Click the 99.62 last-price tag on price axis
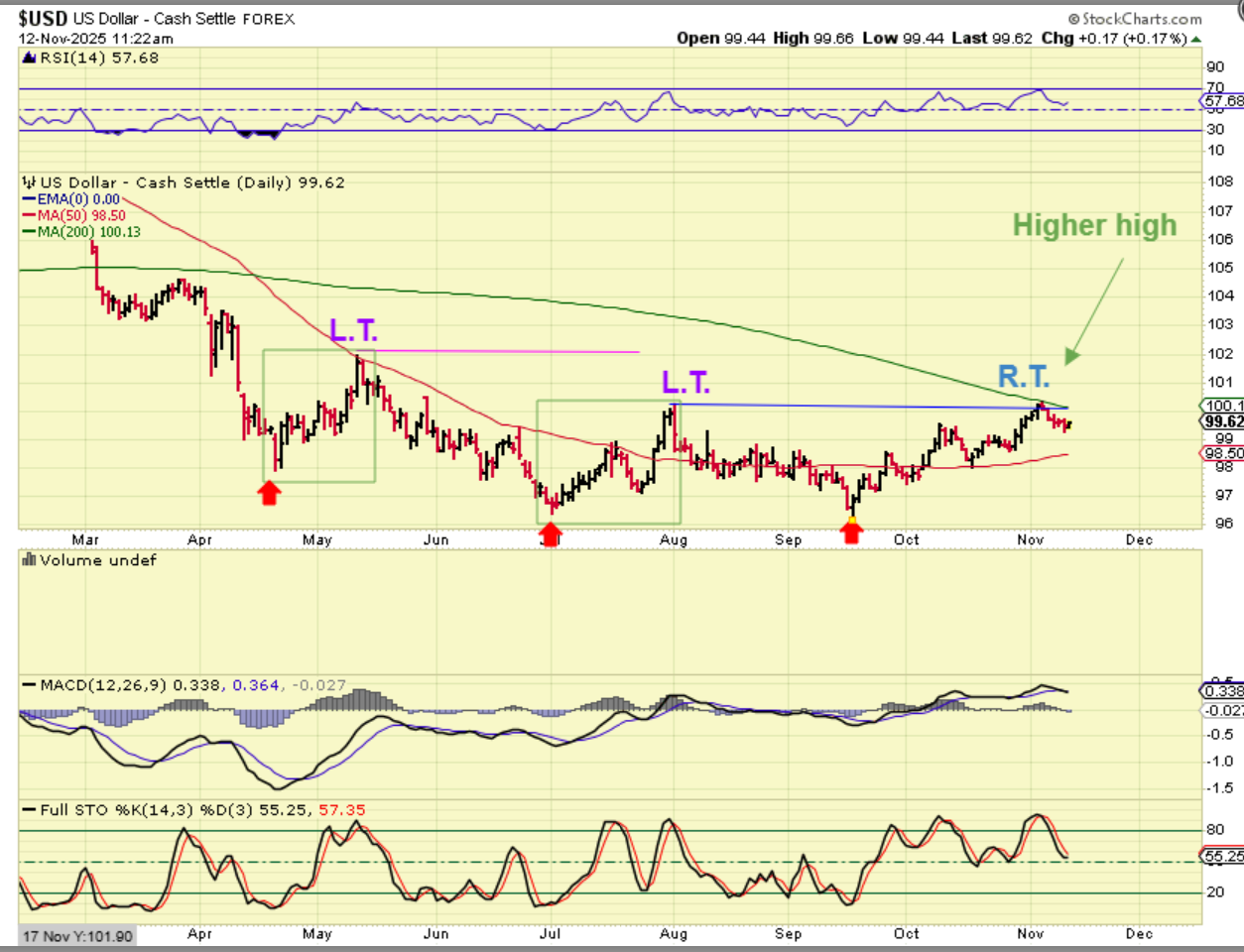This screenshot has width=1244, height=952. pos(1223,421)
